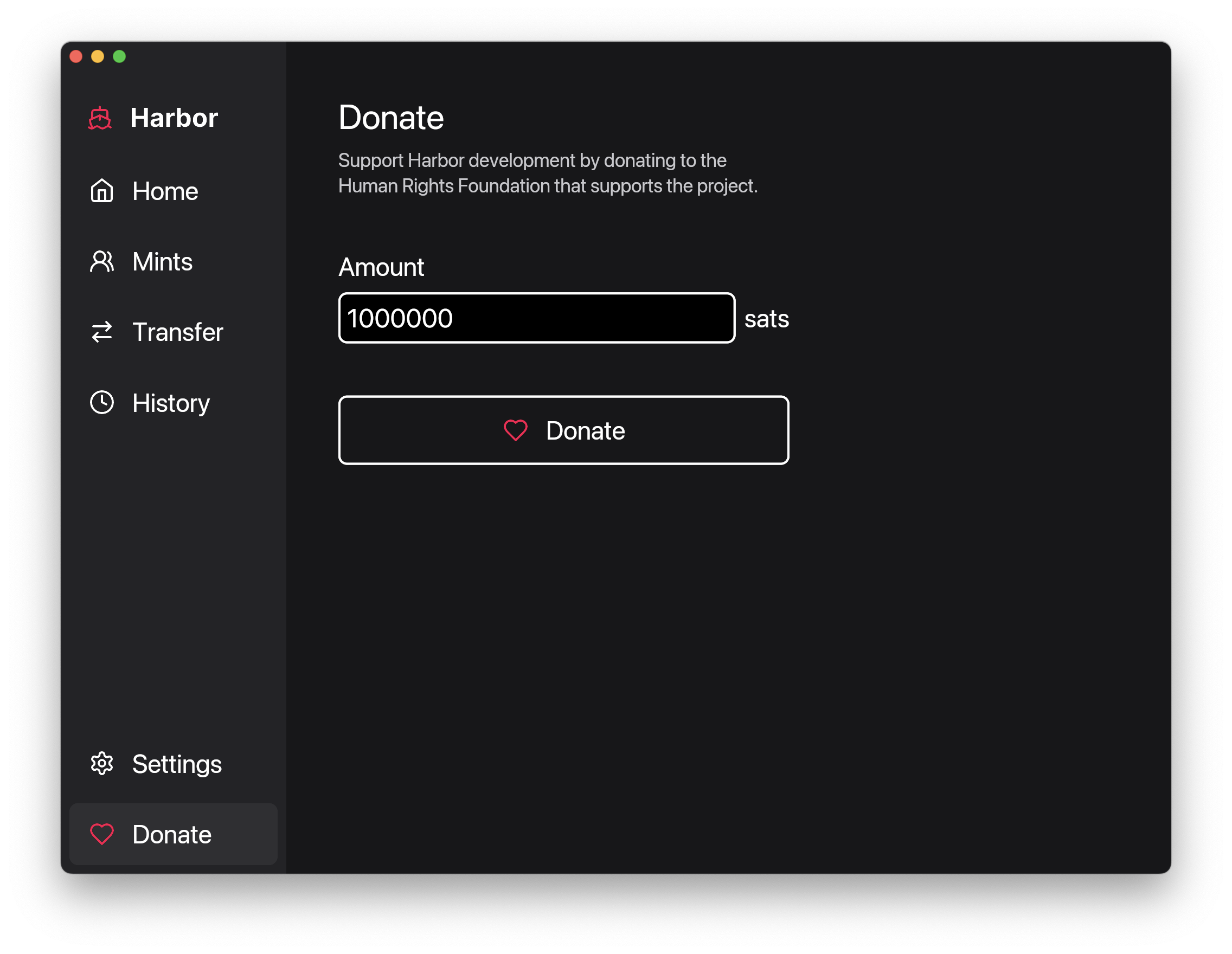Click the Amount field label
The width and height of the screenshot is (1232, 954).
[x=381, y=267]
